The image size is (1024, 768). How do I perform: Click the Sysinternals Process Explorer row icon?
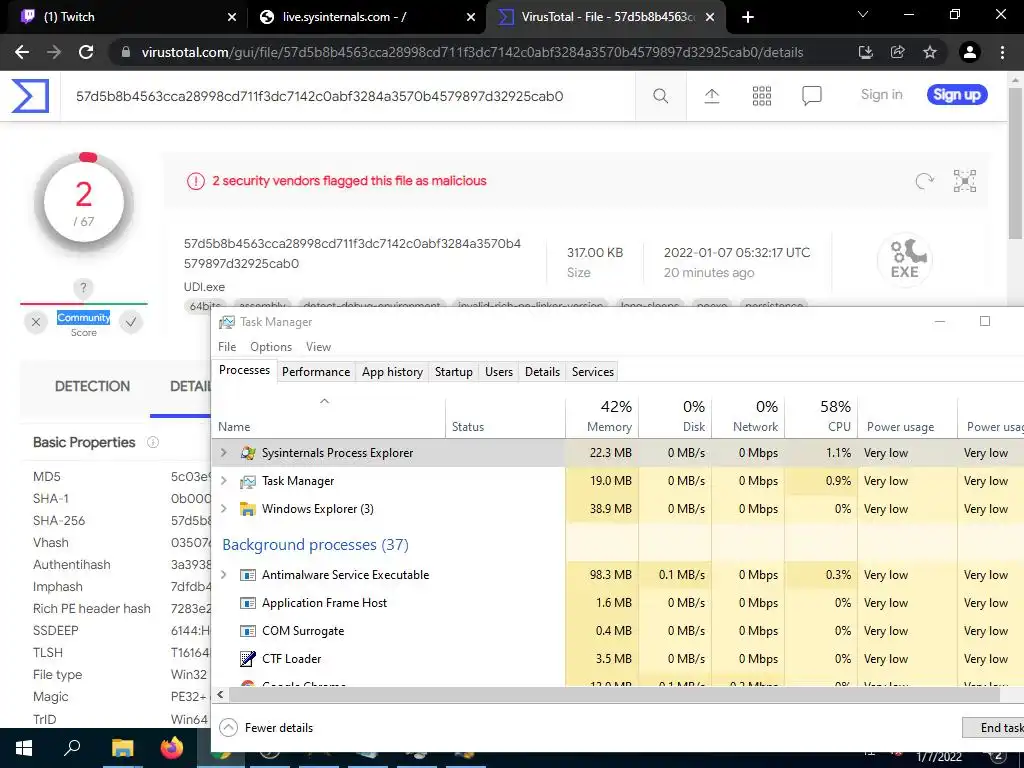click(x=248, y=453)
